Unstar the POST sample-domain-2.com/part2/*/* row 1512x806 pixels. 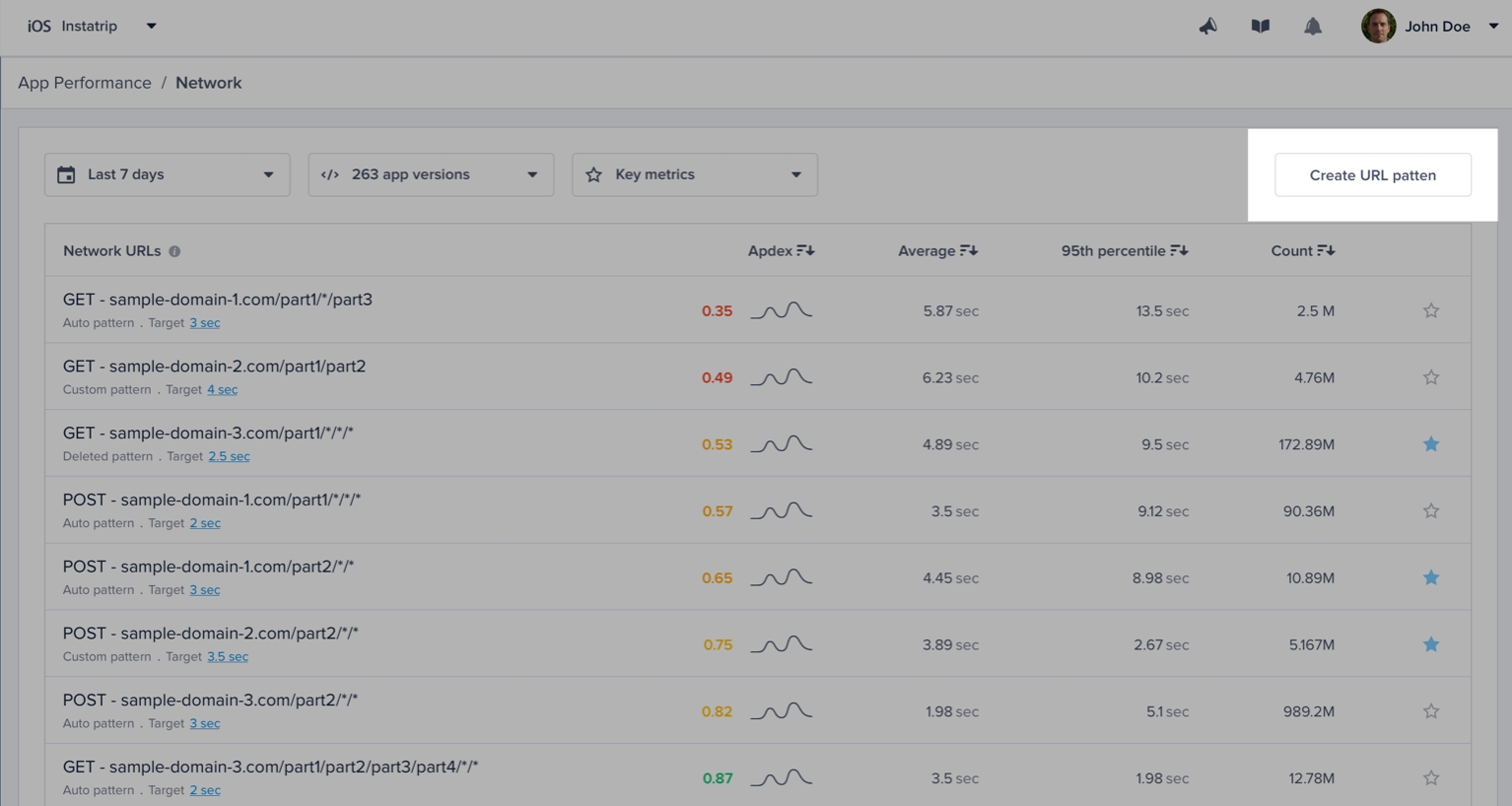click(1430, 644)
